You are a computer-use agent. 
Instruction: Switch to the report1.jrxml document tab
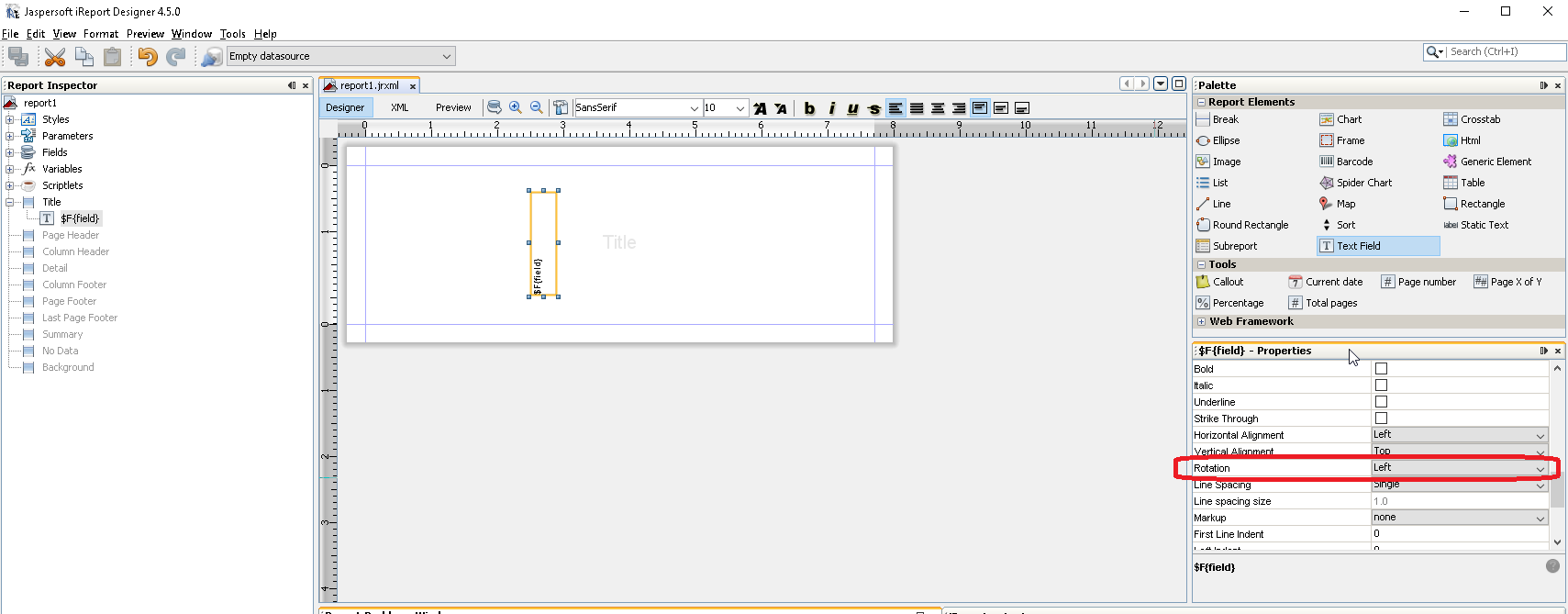coord(369,85)
